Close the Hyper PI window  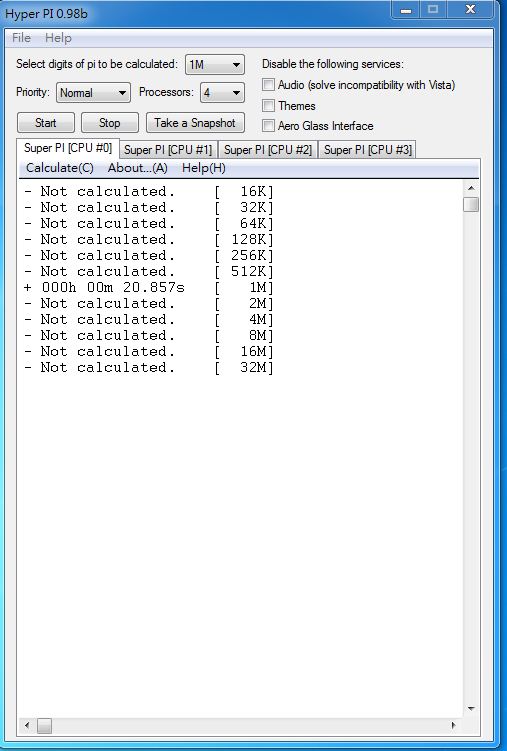(x=470, y=9)
